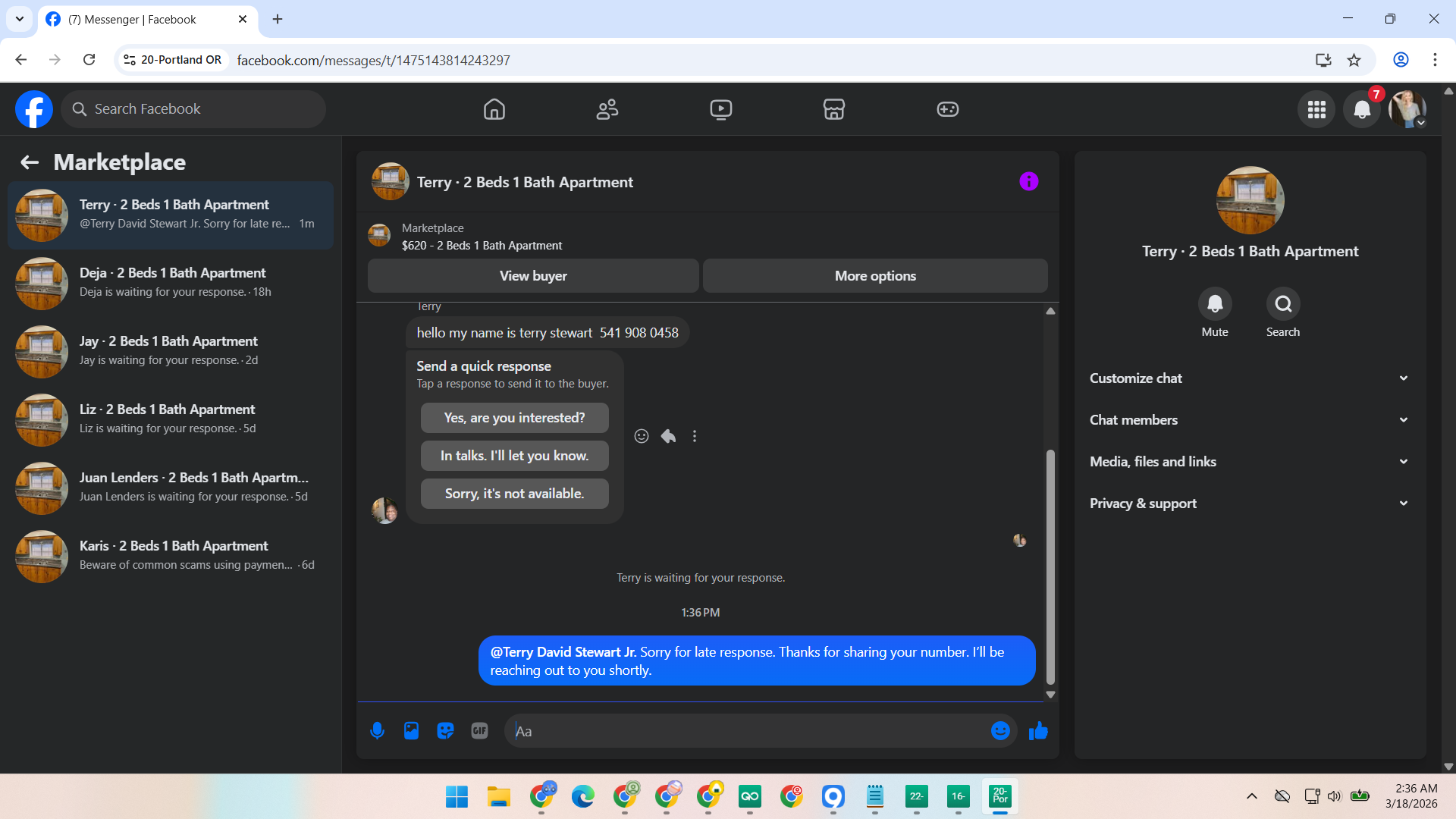This screenshot has width=1456, height=819.
Task: Open the Video tab icon
Action: point(720,109)
